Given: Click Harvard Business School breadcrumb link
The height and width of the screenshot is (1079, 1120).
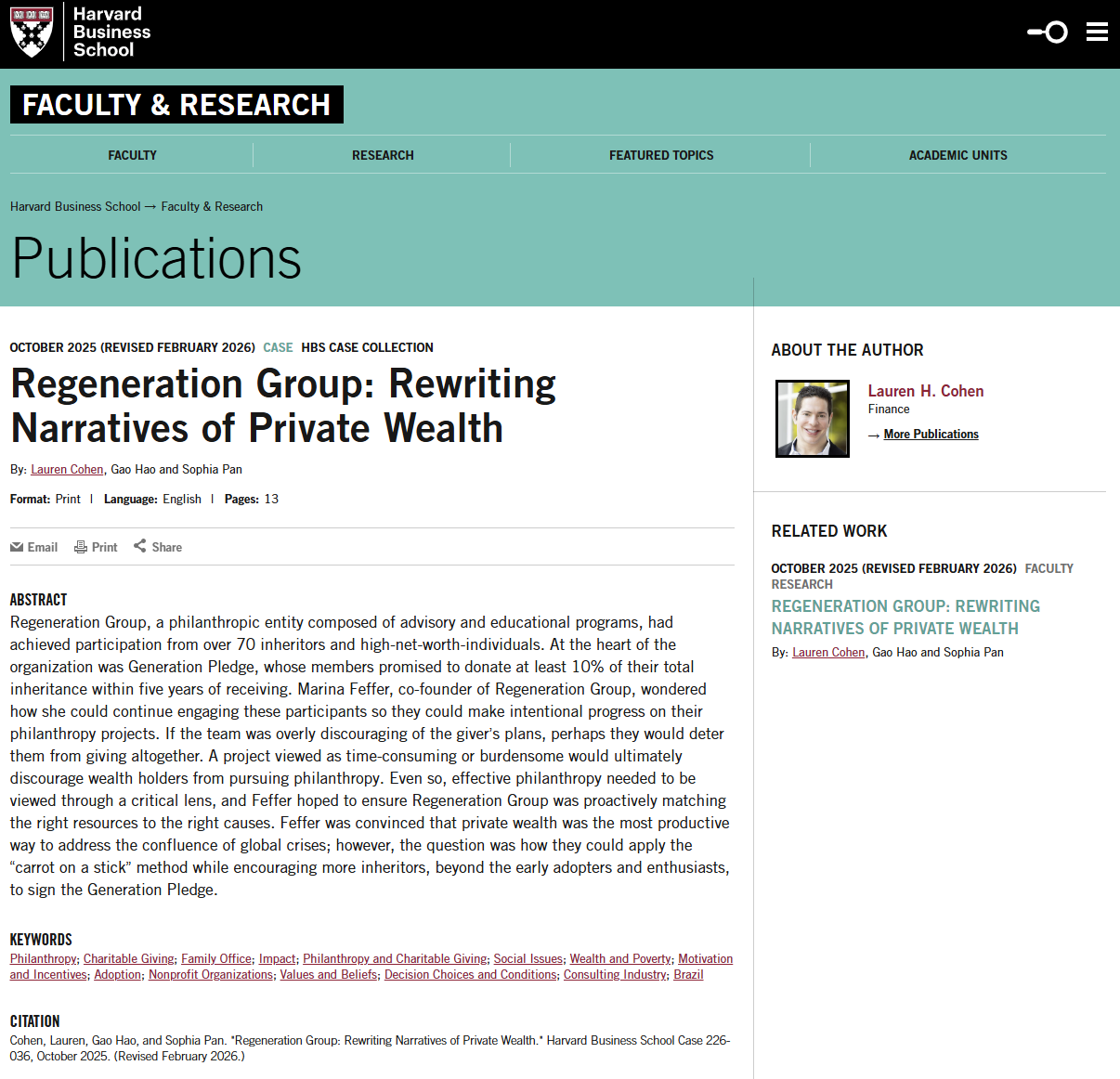Looking at the screenshot, I should (75, 207).
